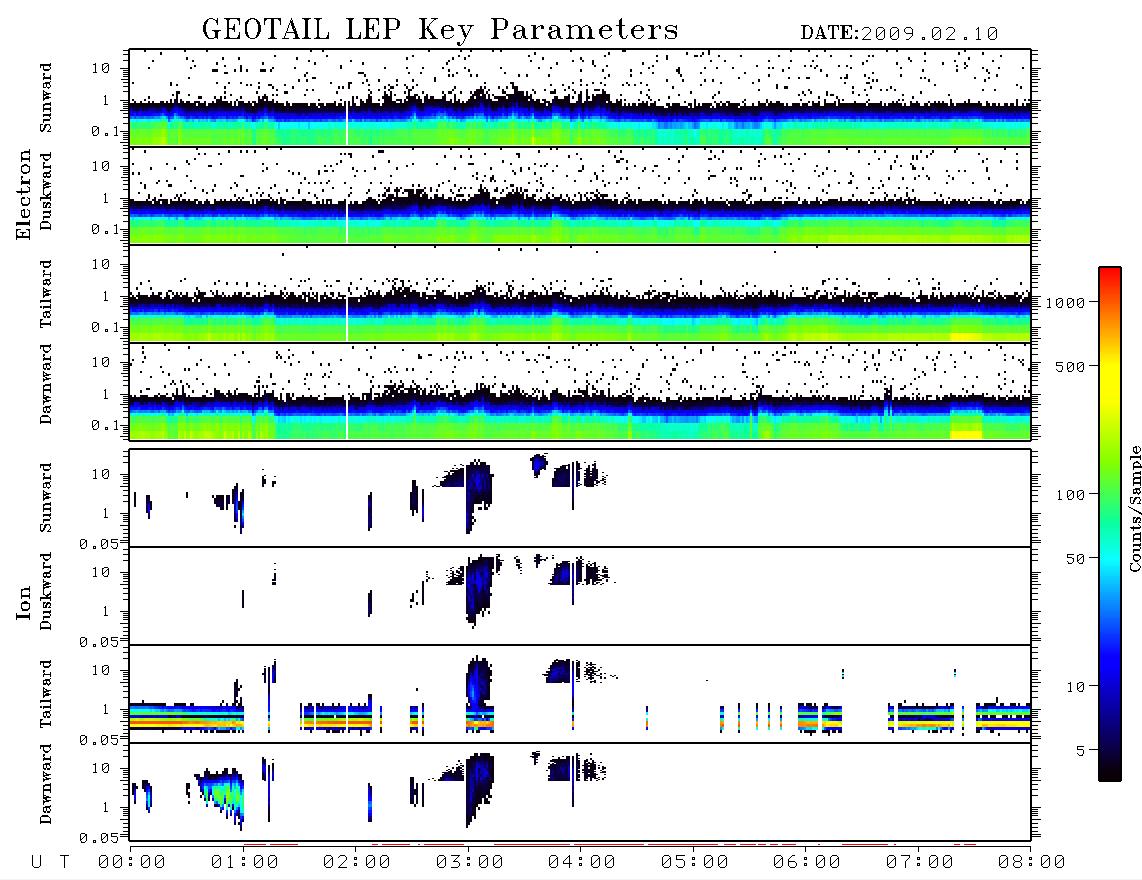Image resolution: width=1142 pixels, height=880 pixels.
Task: Click the '04:00' time tick label
Action: click(582, 863)
